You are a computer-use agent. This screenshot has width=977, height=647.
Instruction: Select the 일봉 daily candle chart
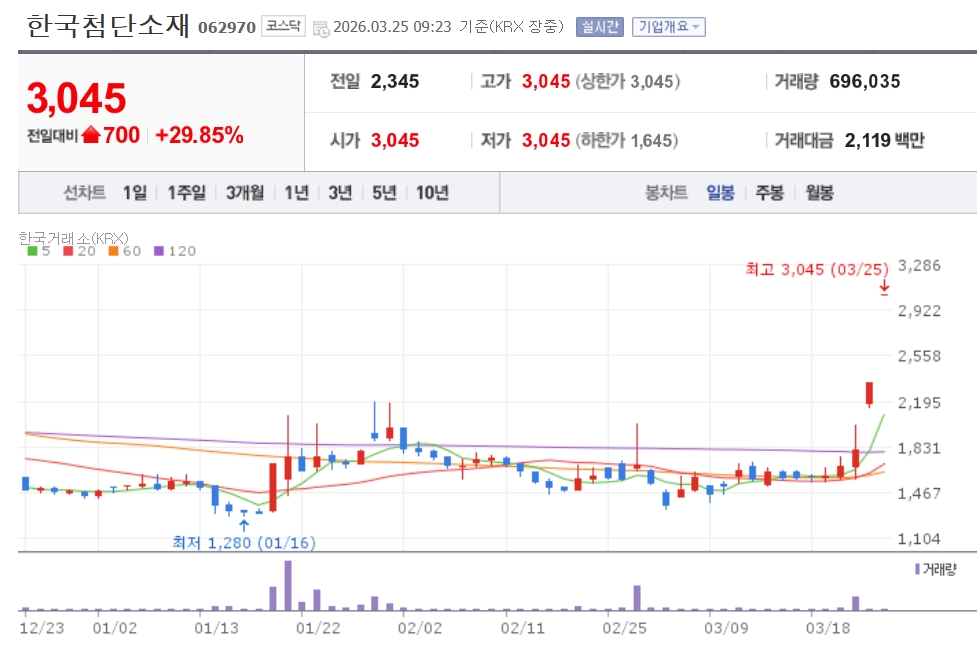point(720,193)
